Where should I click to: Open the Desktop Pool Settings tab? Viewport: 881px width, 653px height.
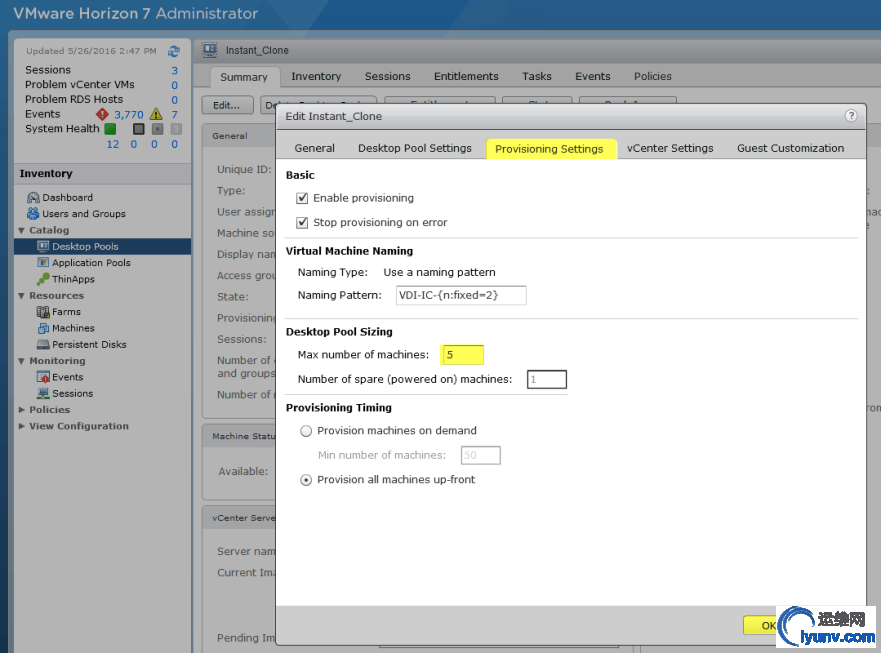[415, 148]
